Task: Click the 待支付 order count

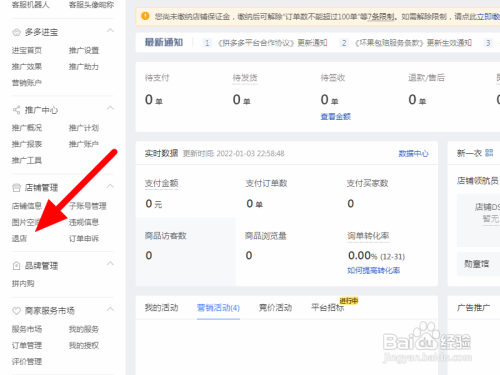Action: [154, 100]
